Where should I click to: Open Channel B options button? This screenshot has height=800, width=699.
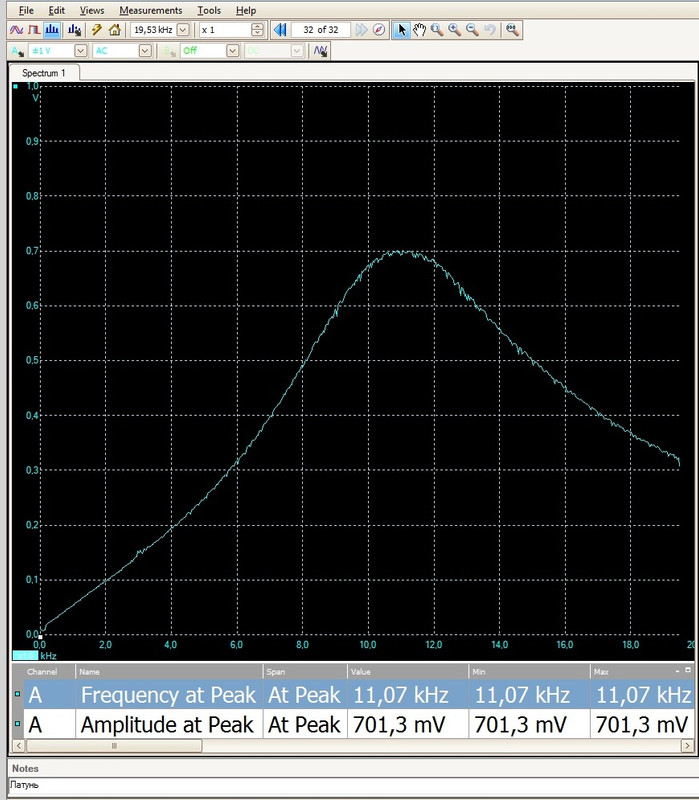point(168,51)
